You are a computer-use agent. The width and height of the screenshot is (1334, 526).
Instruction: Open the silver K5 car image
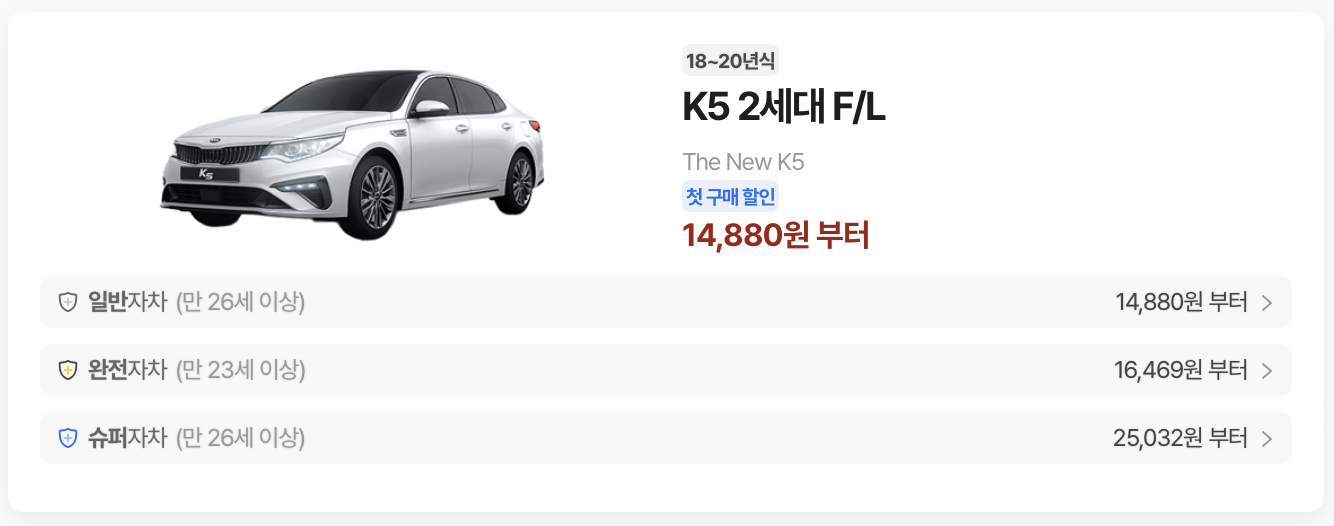352,154
